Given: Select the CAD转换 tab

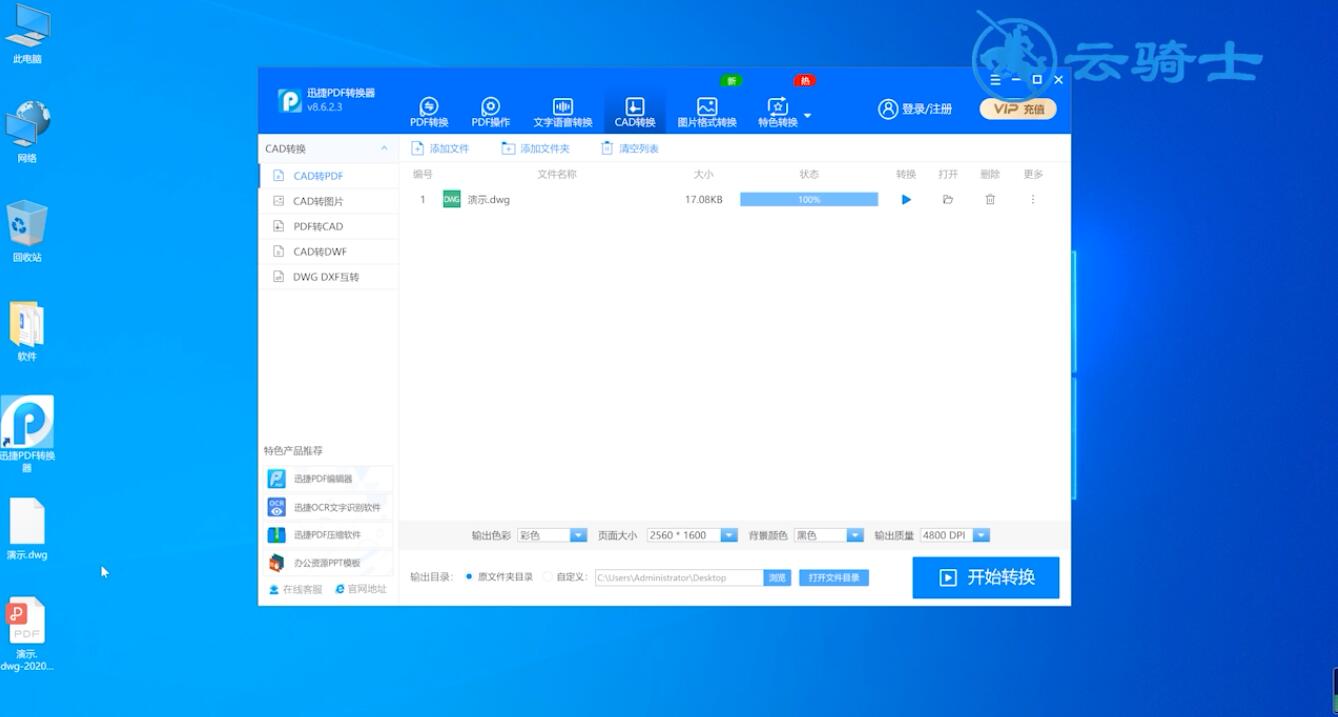Looking at the screenshot, I should pos(635,113).
